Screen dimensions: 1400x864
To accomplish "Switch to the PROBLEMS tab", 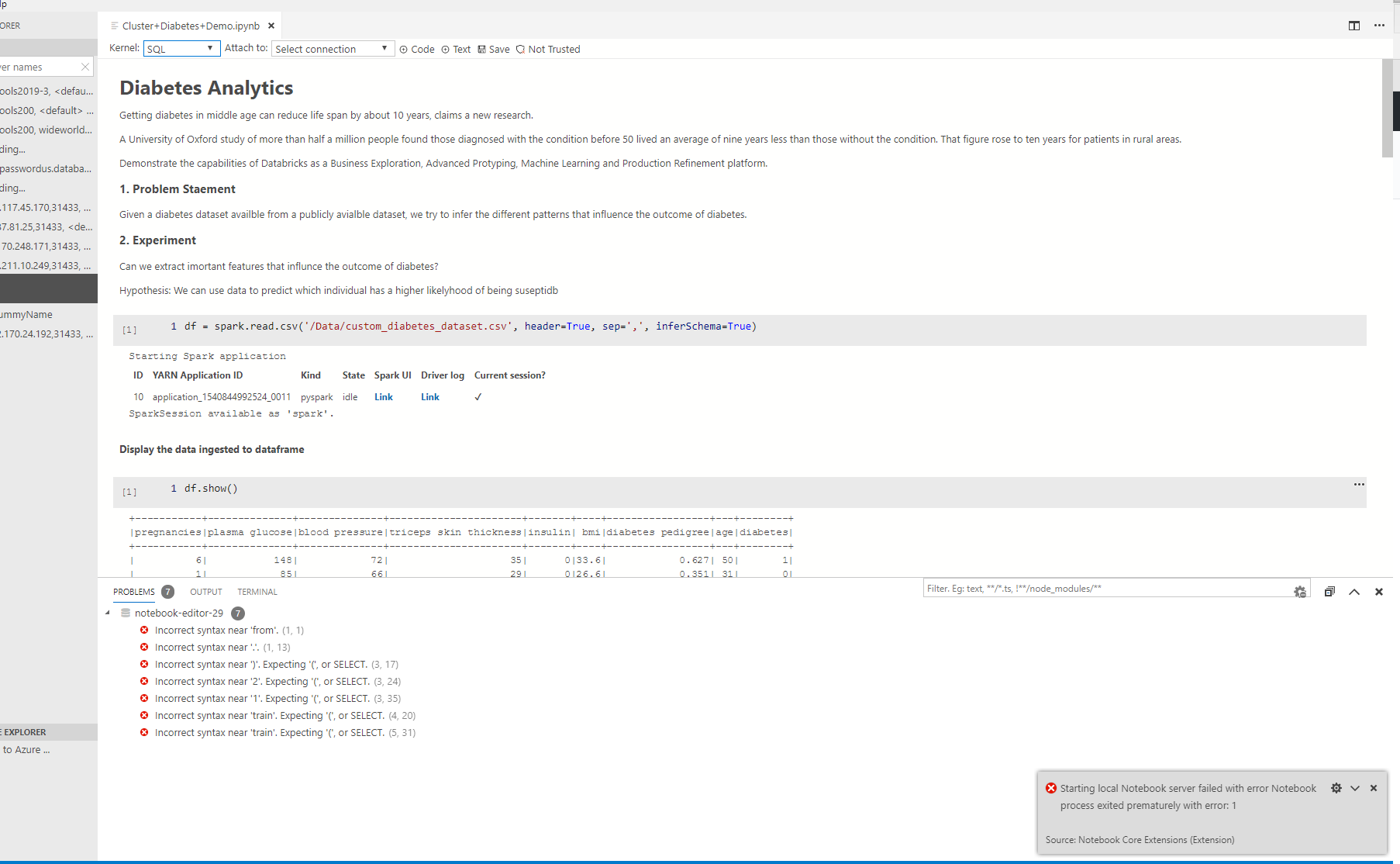I will tap(134, 592).
